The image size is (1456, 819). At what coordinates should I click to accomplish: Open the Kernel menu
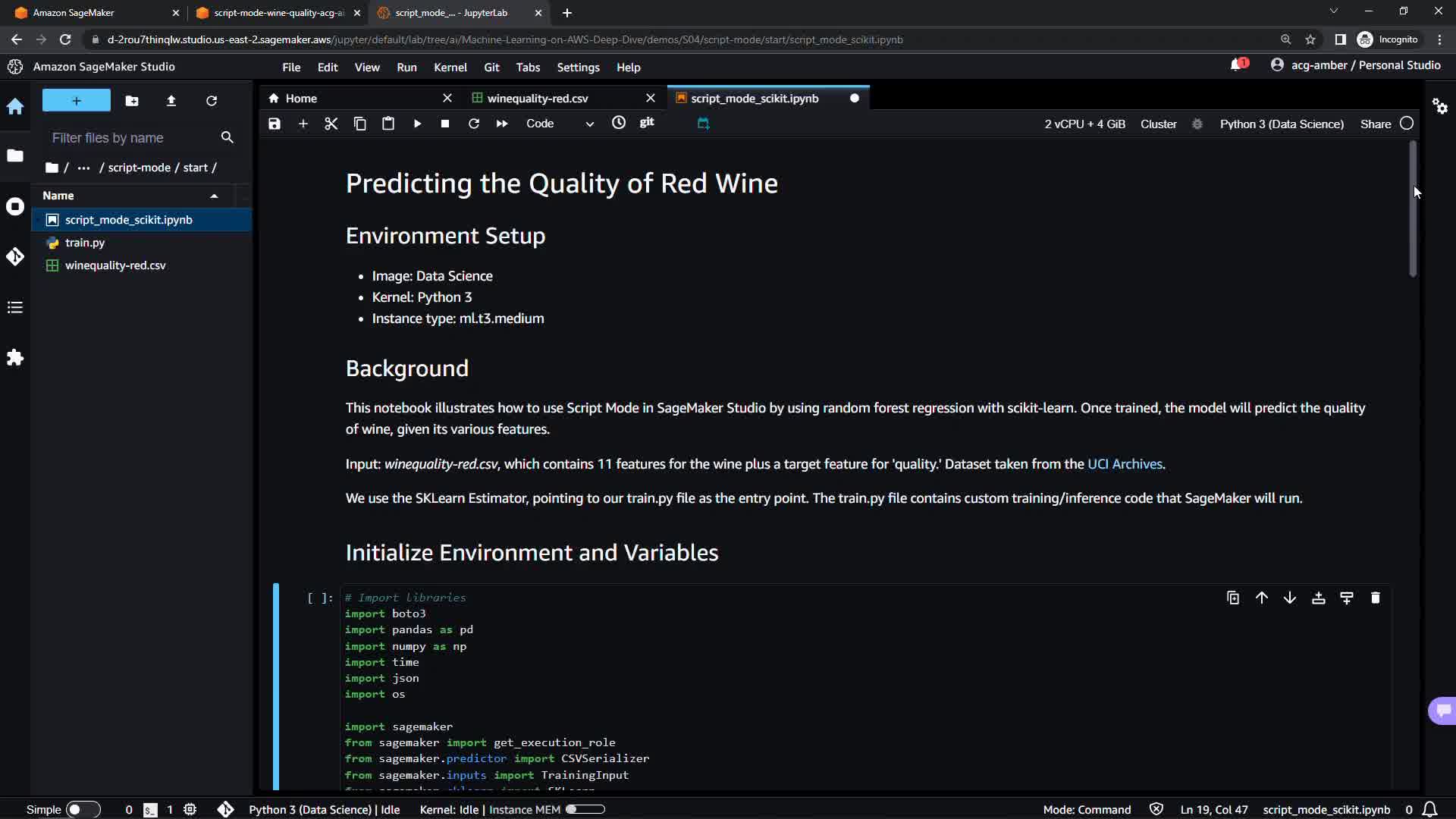450,67
